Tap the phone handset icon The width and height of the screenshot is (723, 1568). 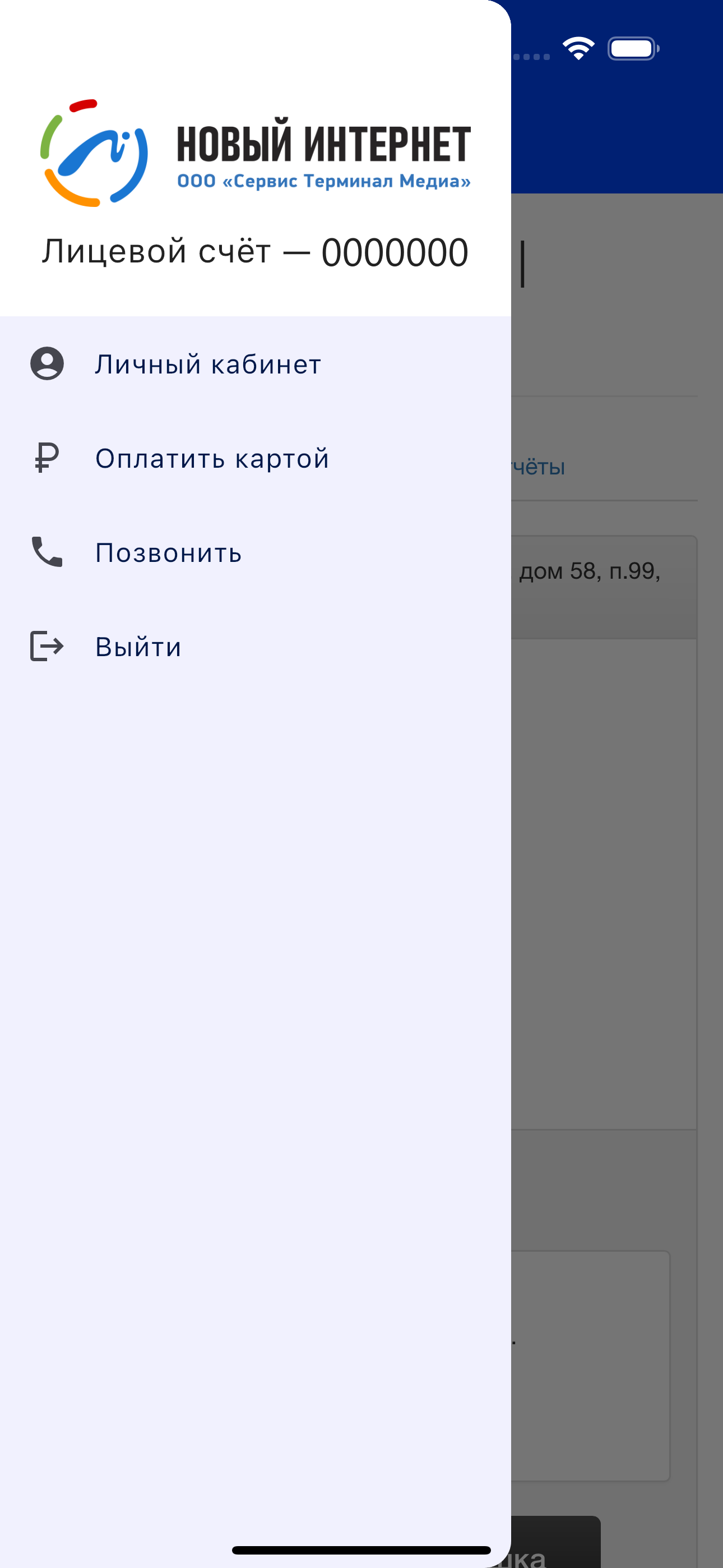tap(47, 551)
